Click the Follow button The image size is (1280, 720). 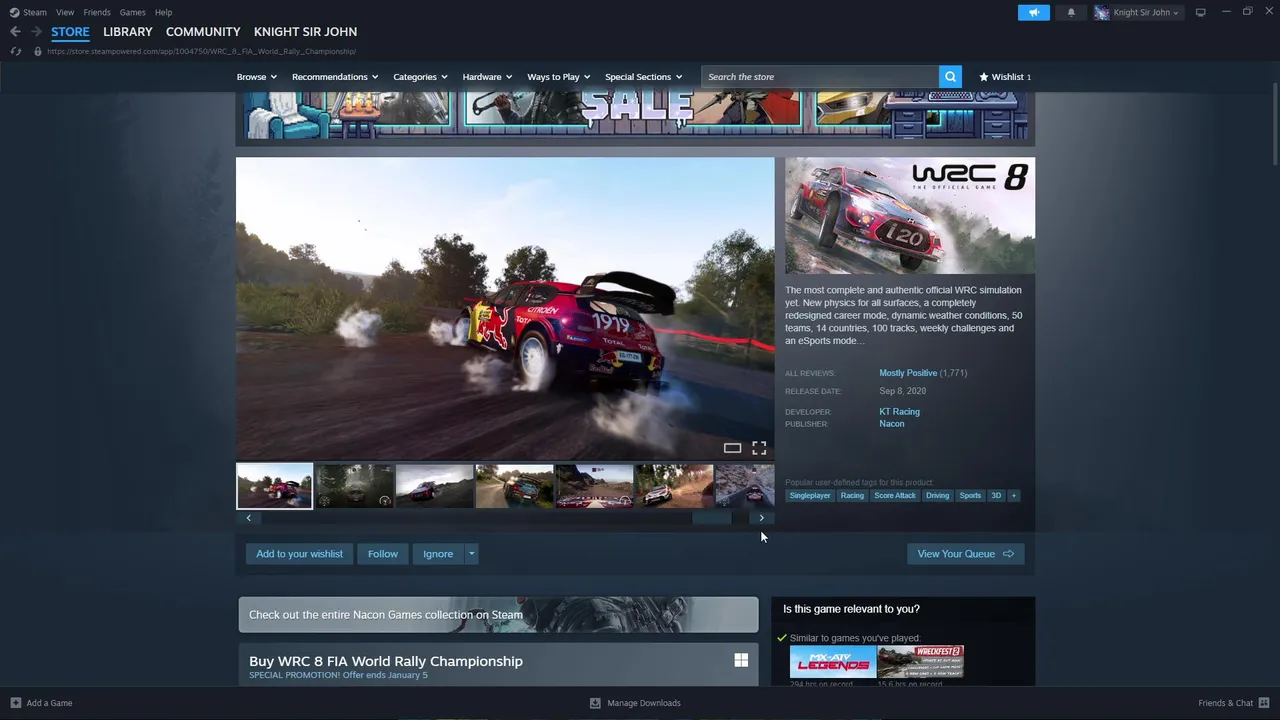(382, 554)
